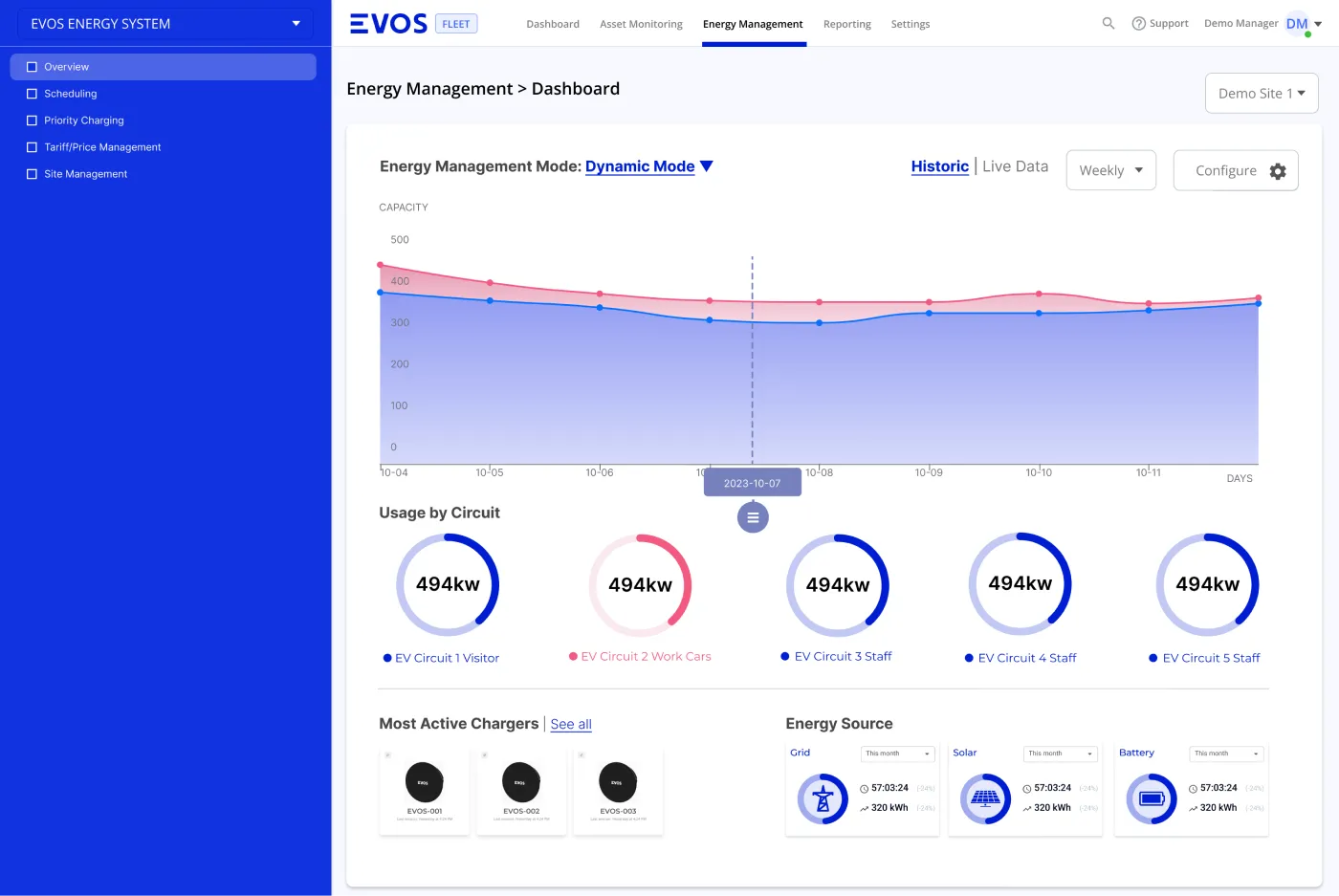
Task: Open search from the magnifier icon
Action: [1108, 23]
